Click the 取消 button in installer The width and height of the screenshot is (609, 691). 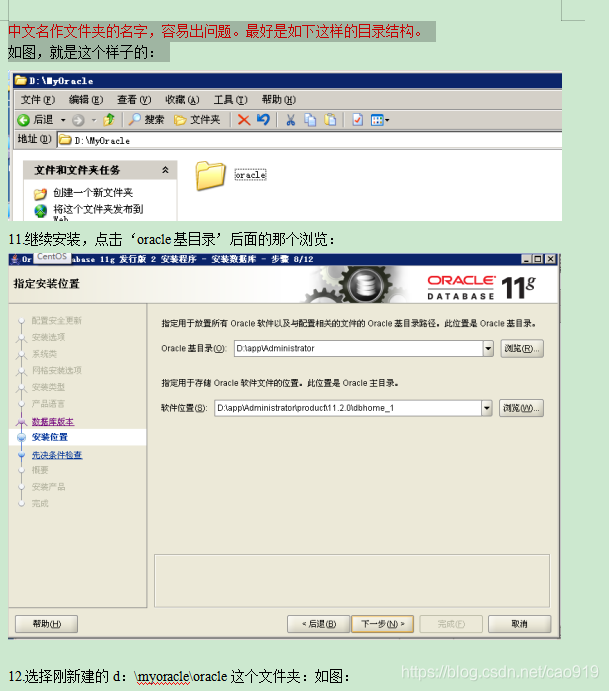[520, 624]
